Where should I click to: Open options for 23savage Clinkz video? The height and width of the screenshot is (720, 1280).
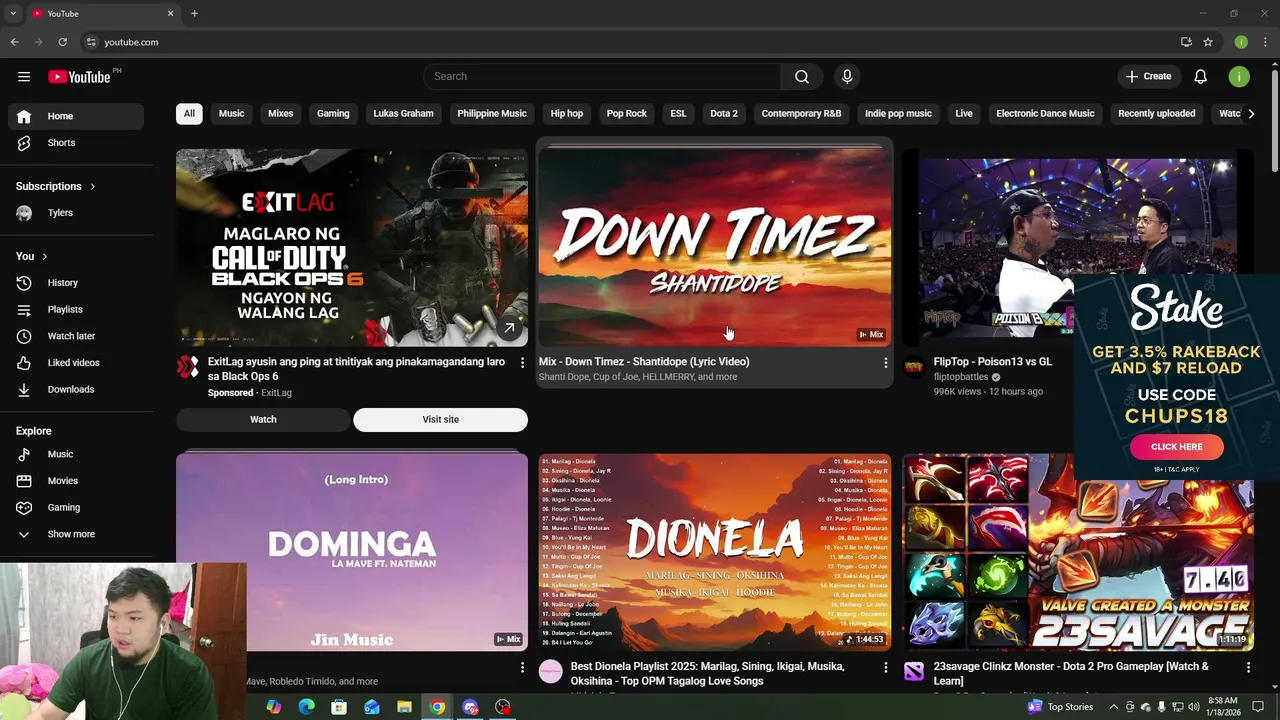1248,666
